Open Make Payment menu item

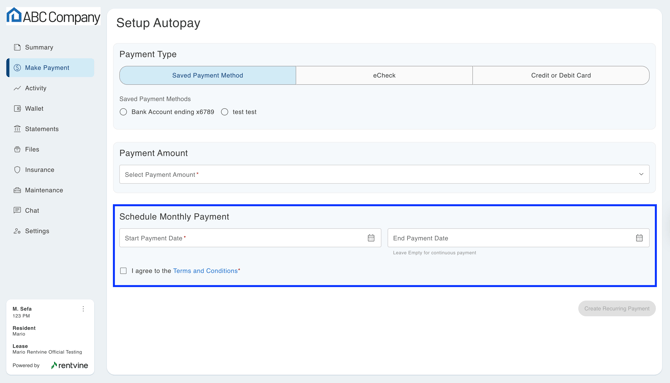[x=50, y=68]
